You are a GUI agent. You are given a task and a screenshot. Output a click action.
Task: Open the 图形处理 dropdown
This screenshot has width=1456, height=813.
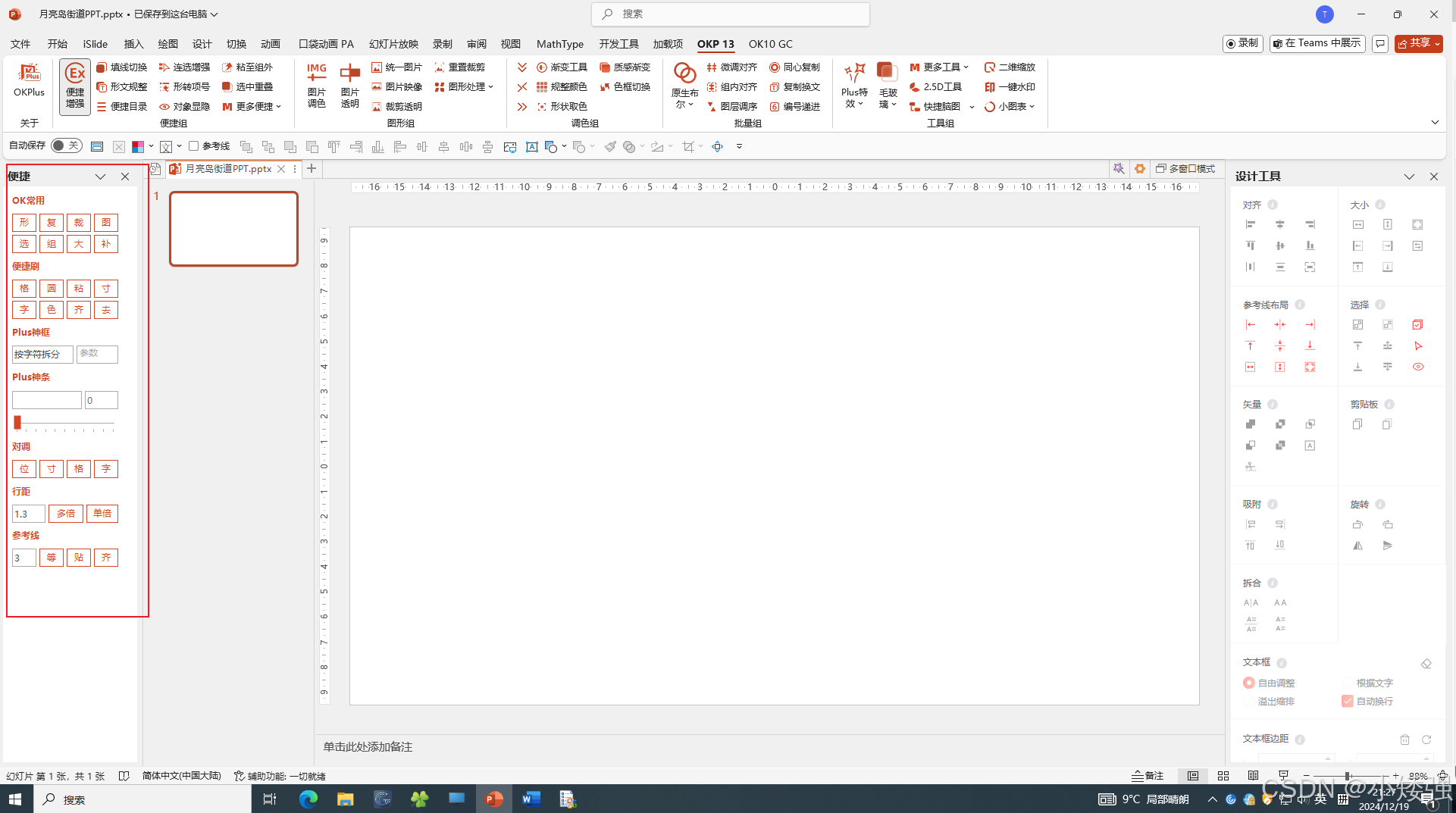[x=464, y=87]
